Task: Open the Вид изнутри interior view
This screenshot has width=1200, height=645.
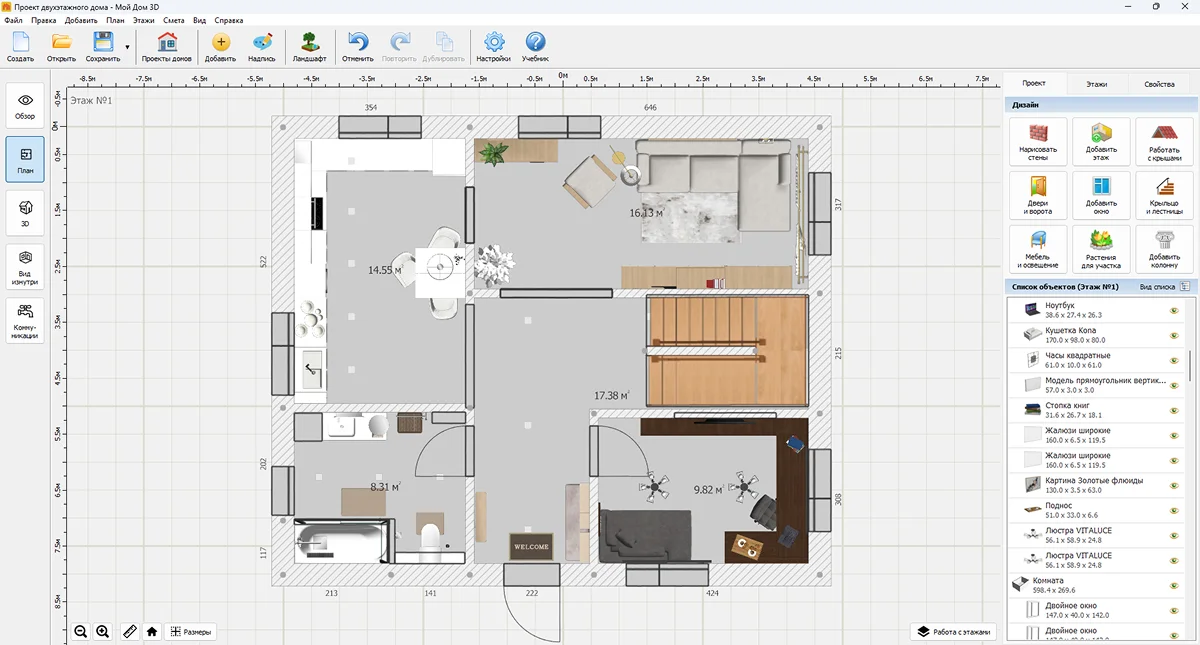Action: click(x=25, y=269)
